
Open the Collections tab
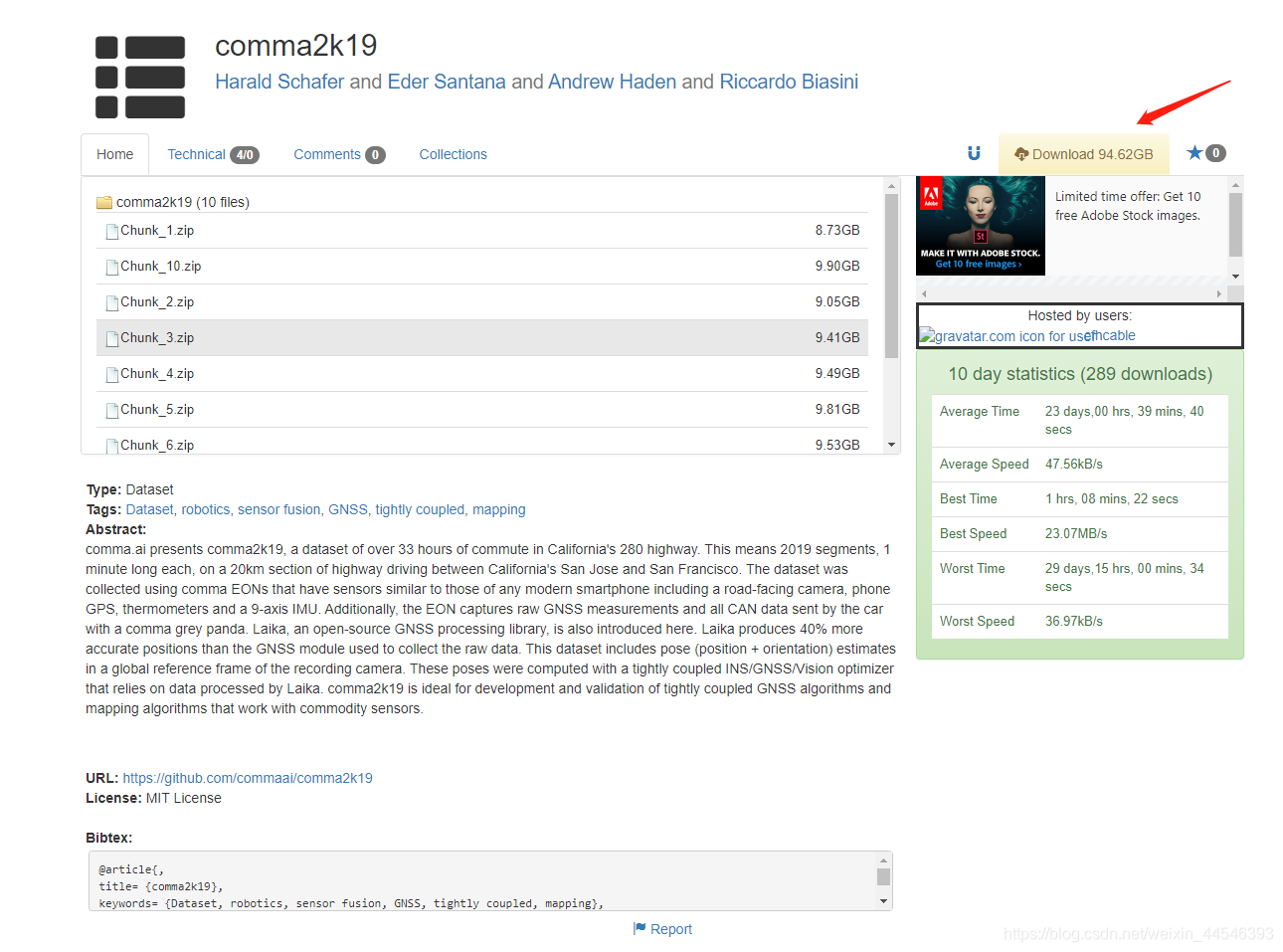tap(453, 154)
